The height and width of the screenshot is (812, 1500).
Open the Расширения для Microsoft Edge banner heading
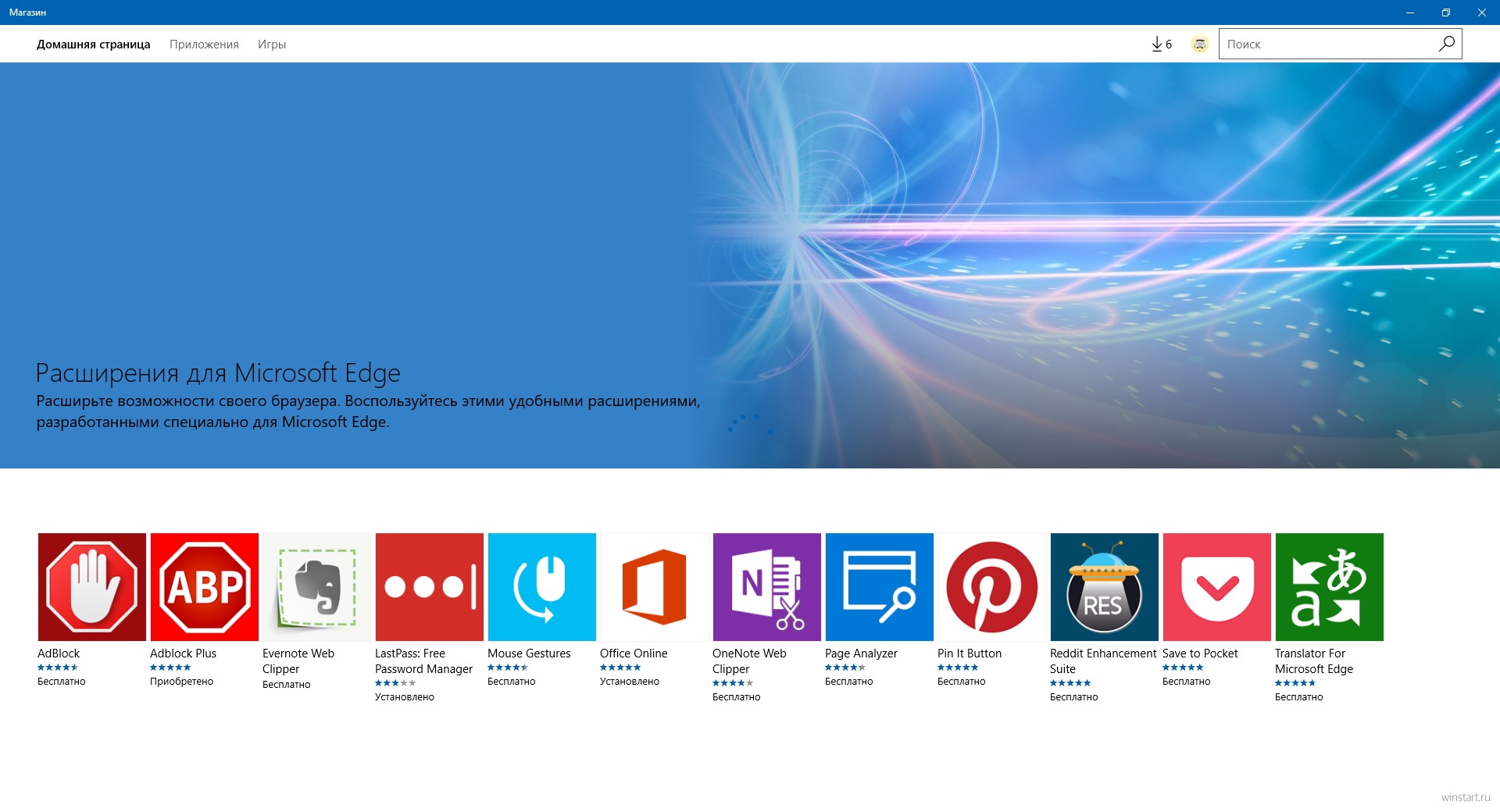(x=218, y=373)
